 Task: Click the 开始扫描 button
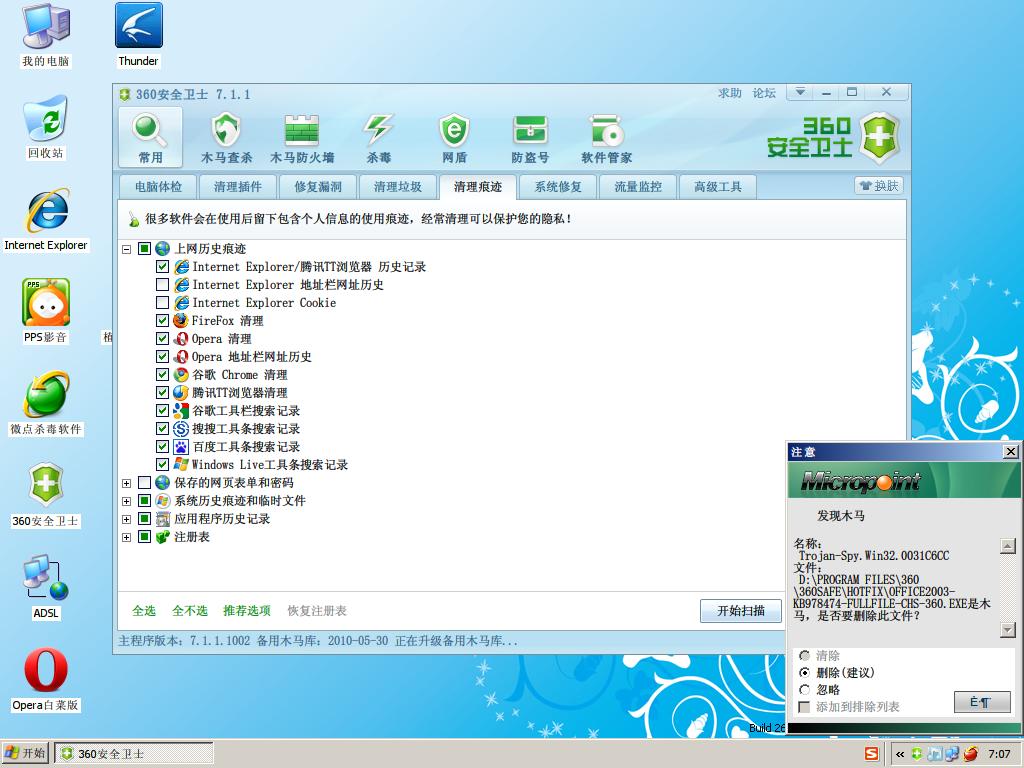point(741,611)
